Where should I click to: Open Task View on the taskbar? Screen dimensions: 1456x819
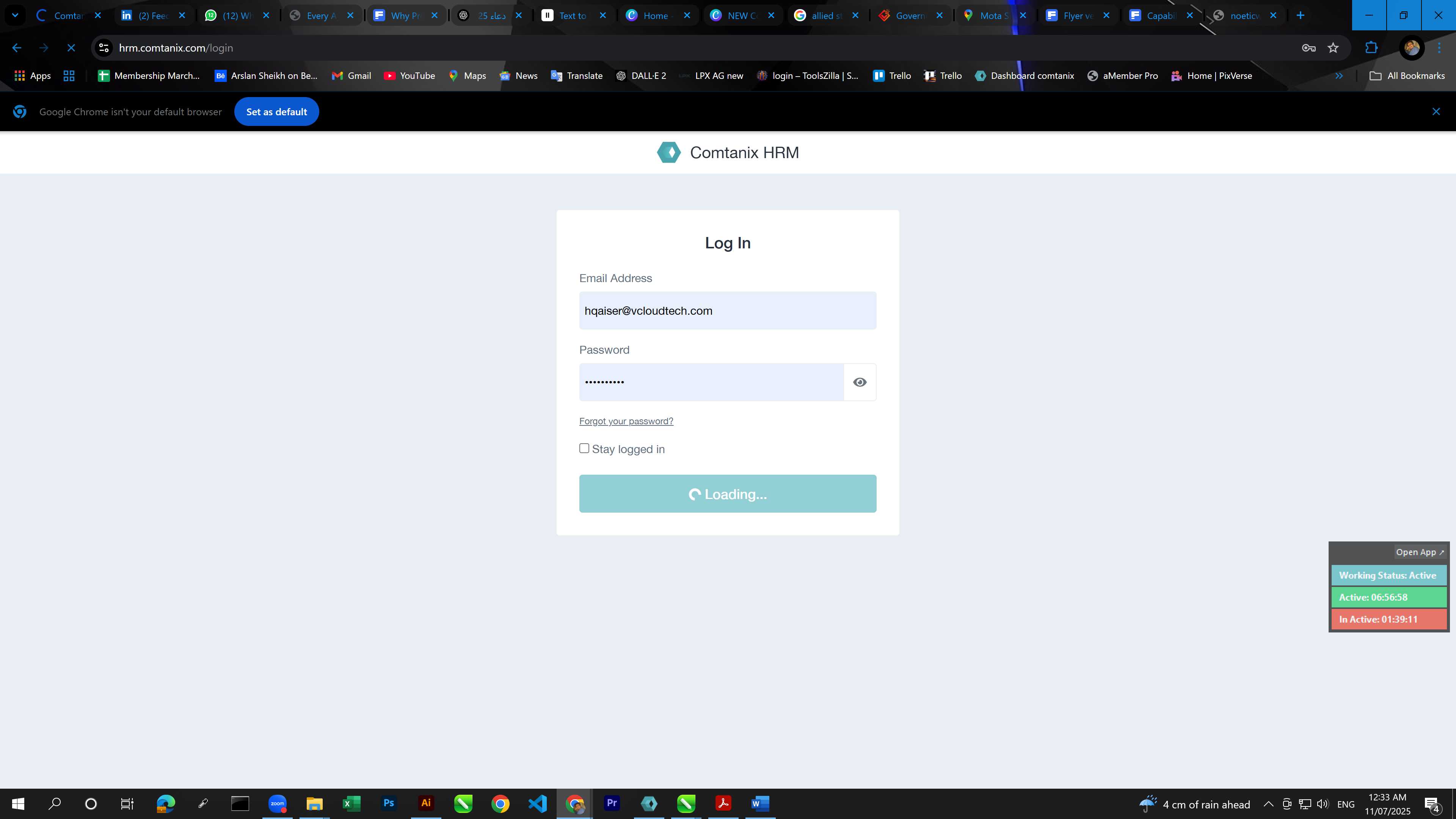[x=127, y=804]
